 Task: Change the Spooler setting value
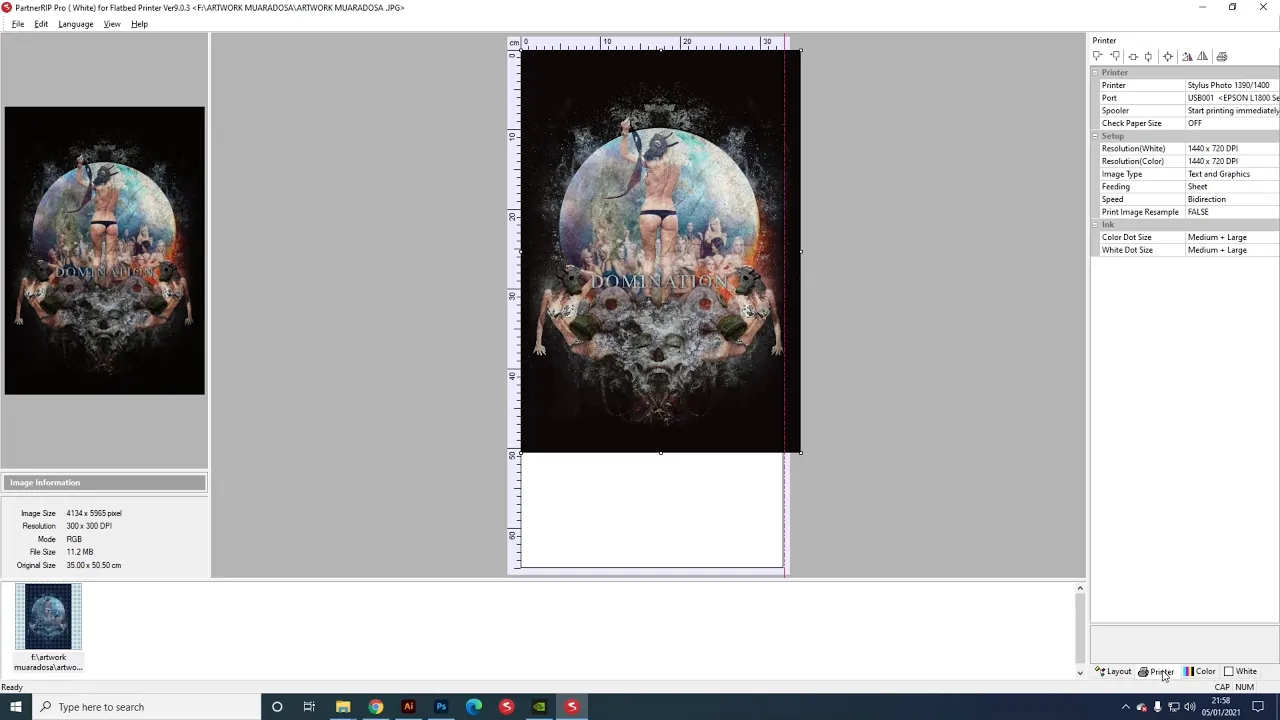coord(1232,111)
